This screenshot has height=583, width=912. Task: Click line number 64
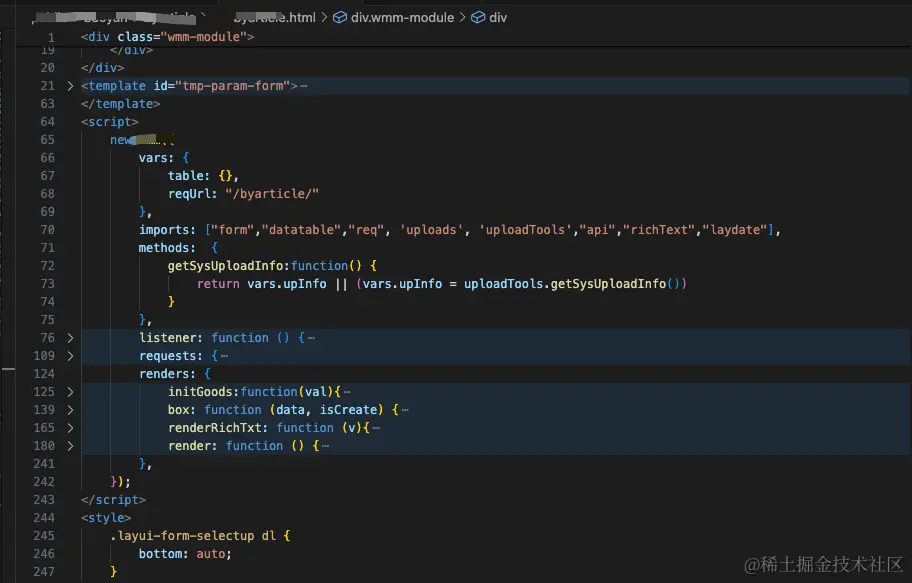(x=47, y=122)
